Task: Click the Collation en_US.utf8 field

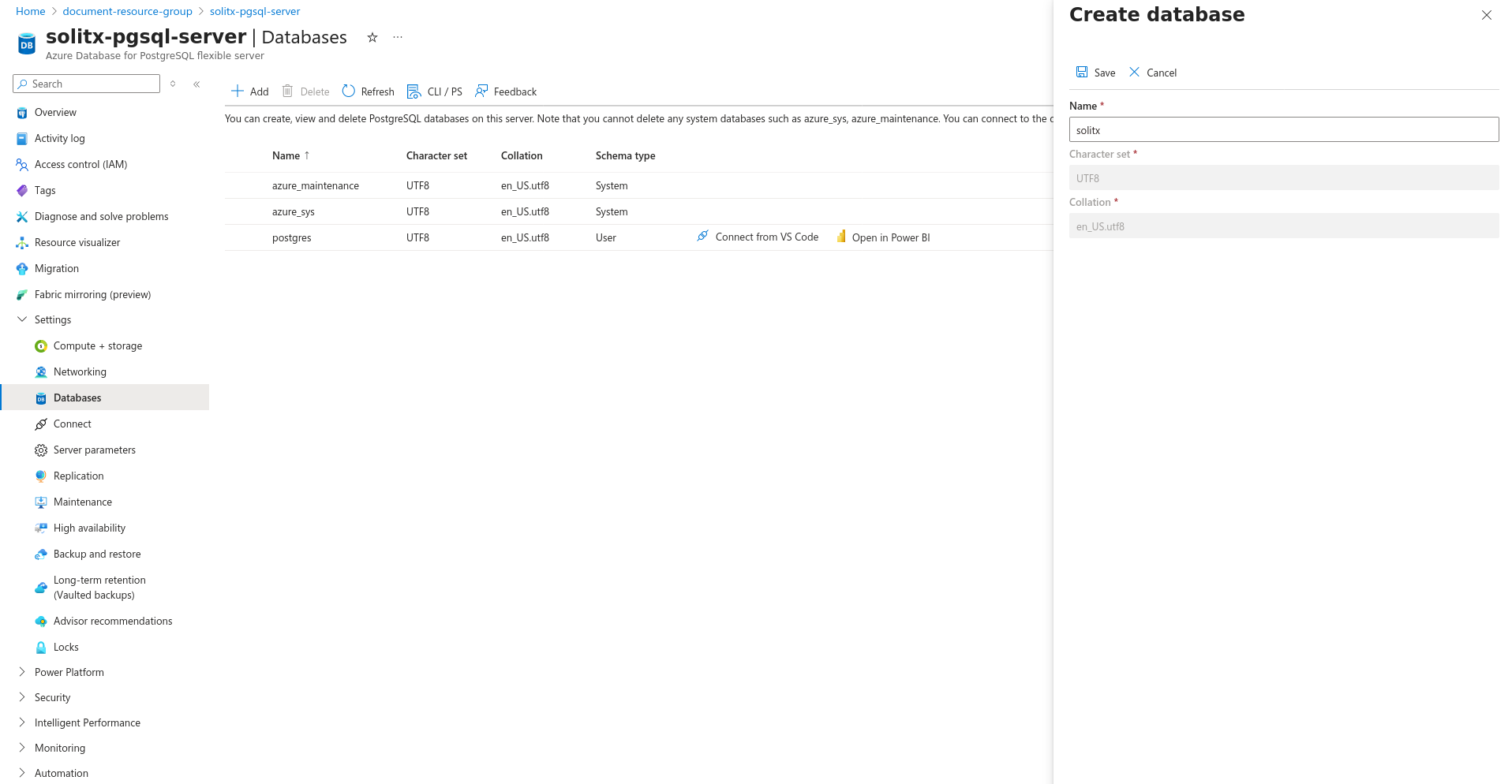Action: pyautogui.click(x=1284, y=226)
